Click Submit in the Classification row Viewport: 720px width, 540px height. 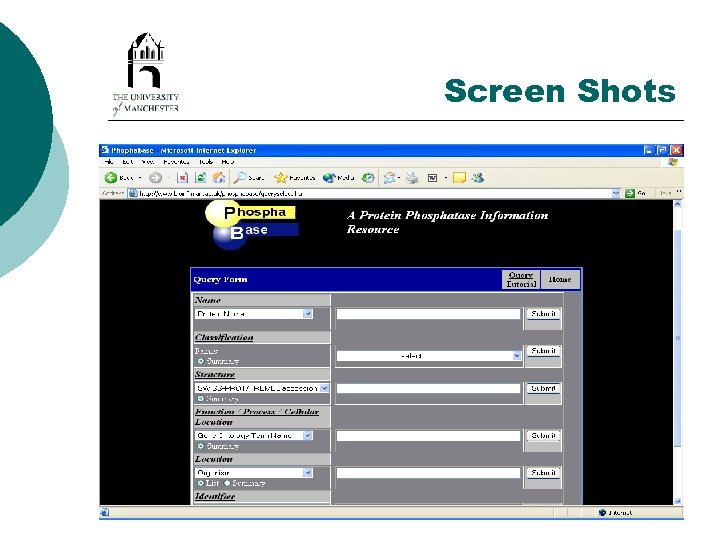coord(543,351)
